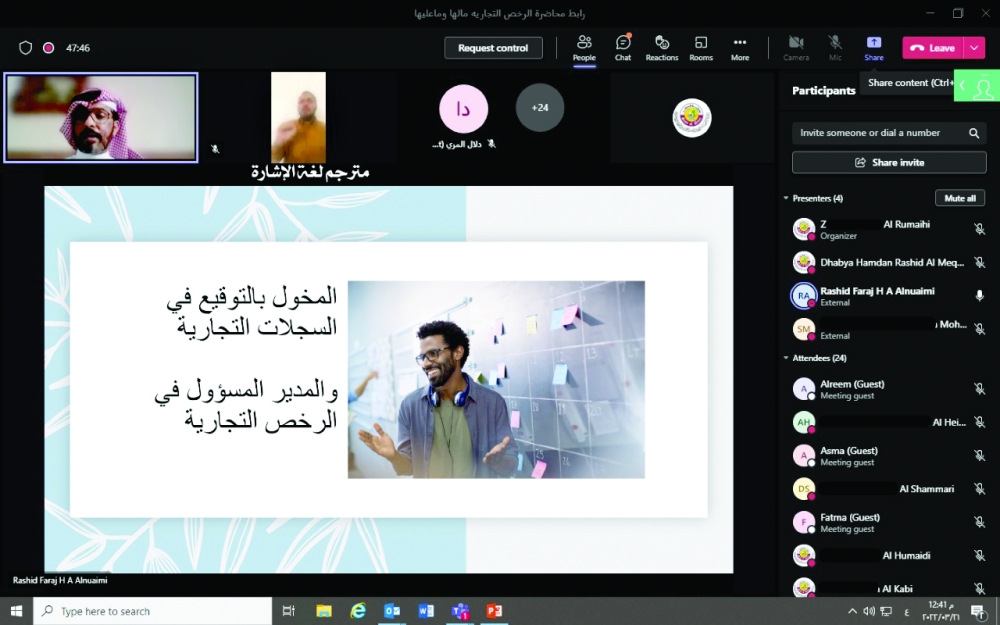Viewport: 1000px width, 625px height.
Task: Launch Microsoft Teams from the taskbar
Action: click(460, 611)
